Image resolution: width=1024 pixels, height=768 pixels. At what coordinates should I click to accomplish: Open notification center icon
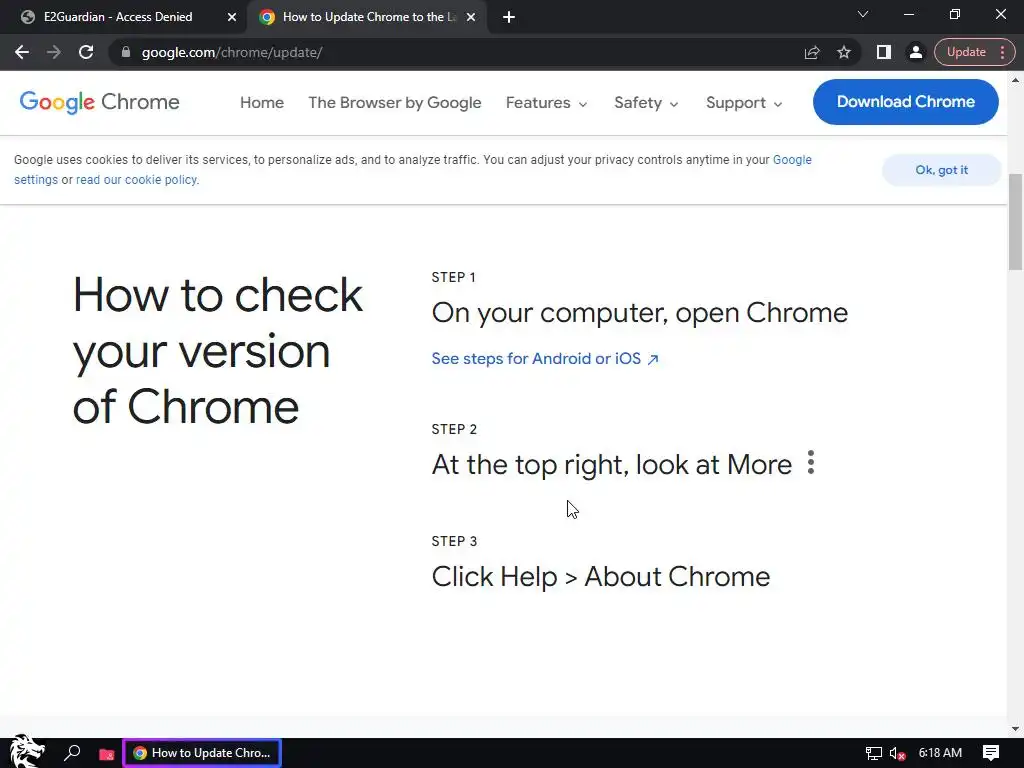pos(991,753)
